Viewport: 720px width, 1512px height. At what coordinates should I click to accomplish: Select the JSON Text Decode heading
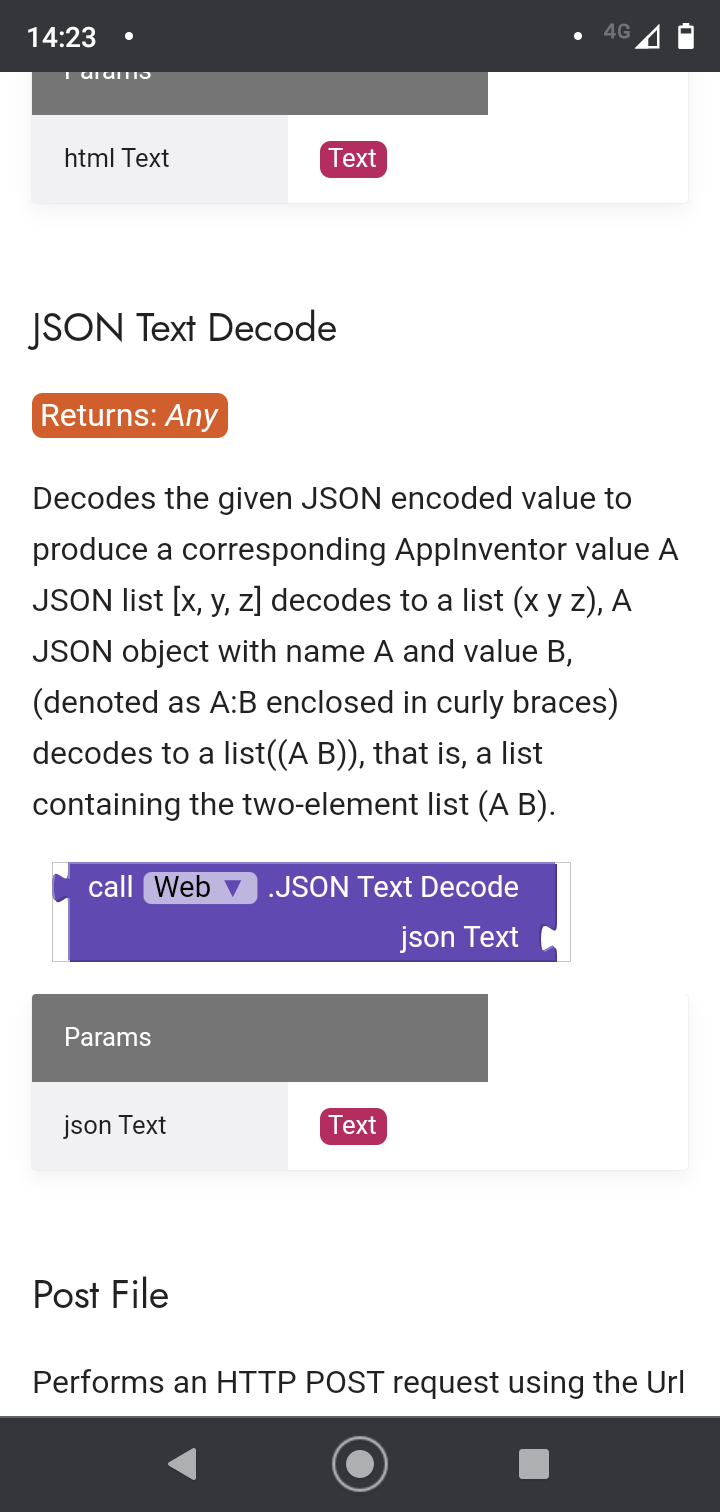pos(184,328)
